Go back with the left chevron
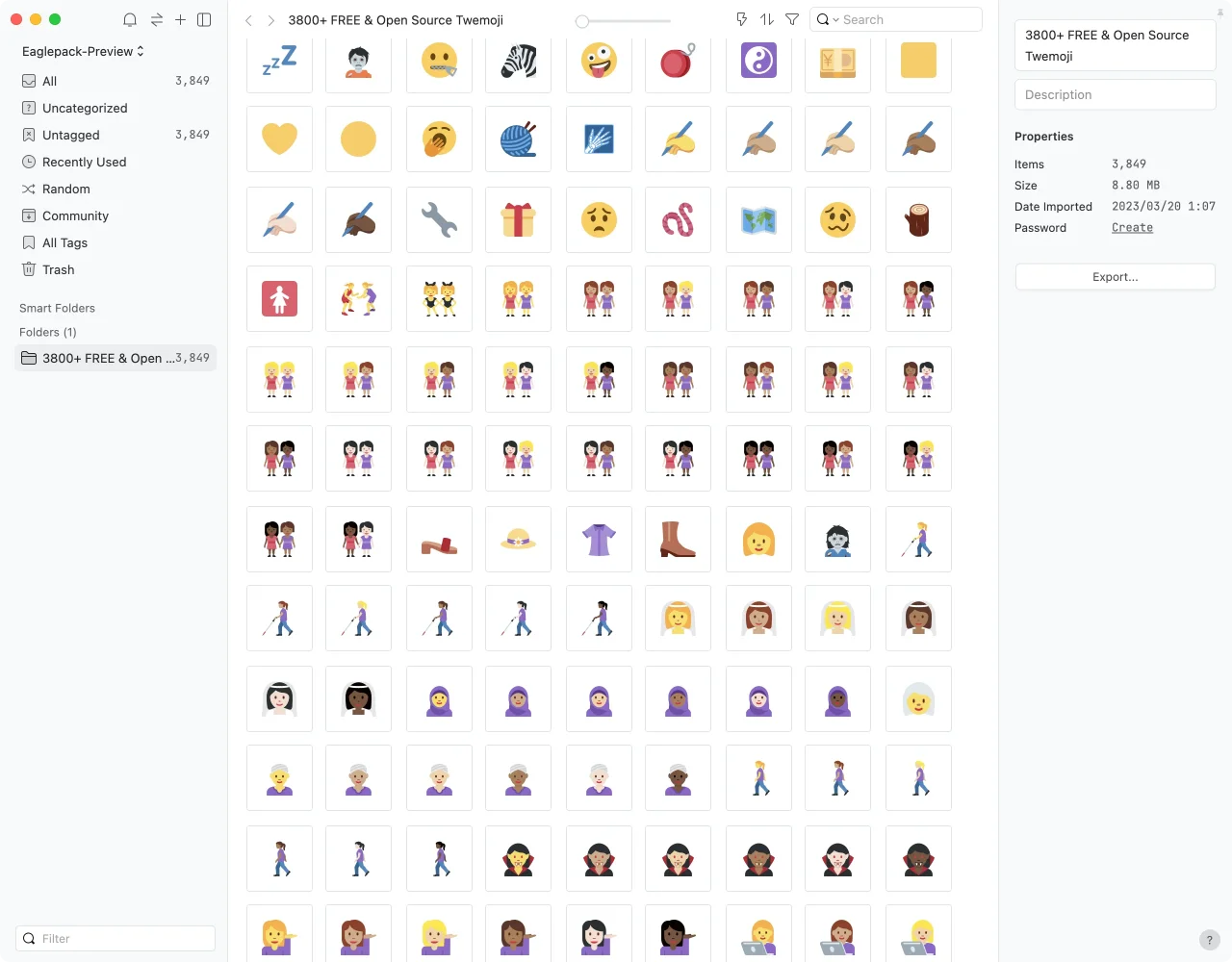The height and width of the screenshot is (962, 1232). [248, 20]
